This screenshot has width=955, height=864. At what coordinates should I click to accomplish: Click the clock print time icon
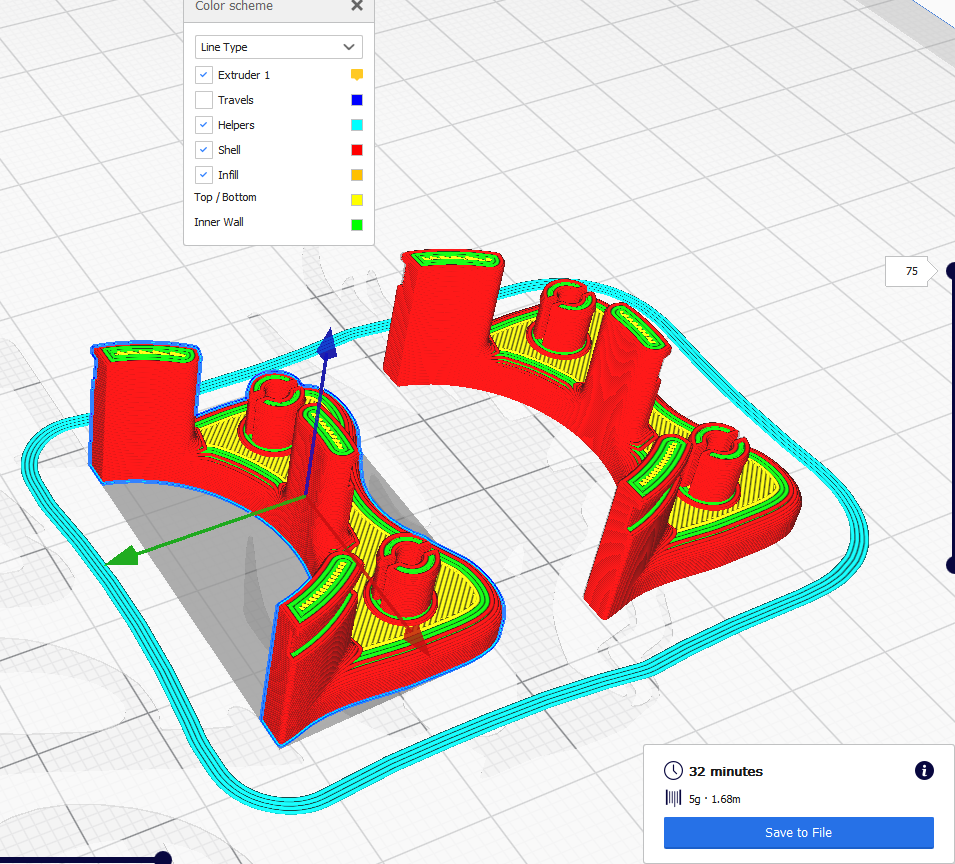pyautogui.click(x=673, y=771)
